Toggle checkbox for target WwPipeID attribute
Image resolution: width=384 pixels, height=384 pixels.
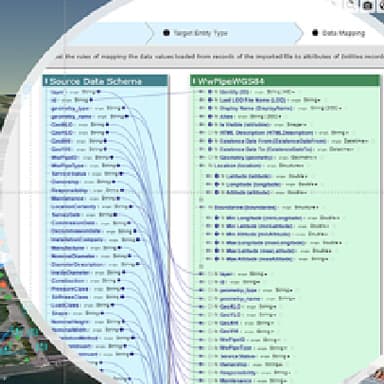coord(211,340)
